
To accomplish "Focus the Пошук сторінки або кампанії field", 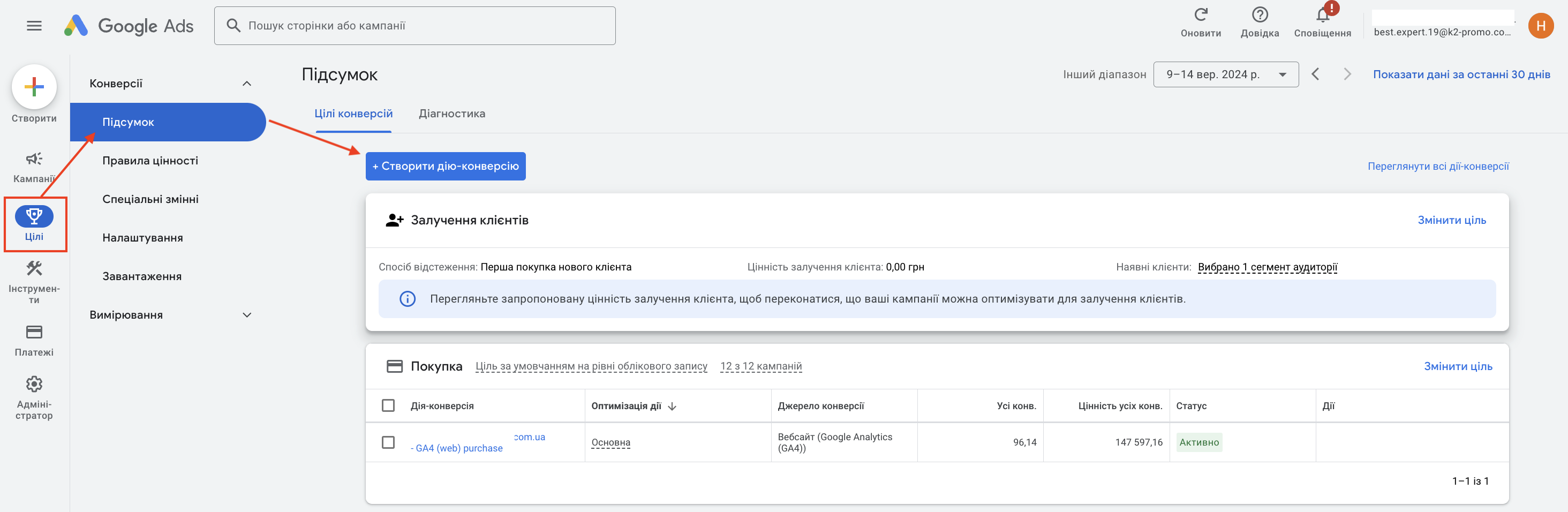I will click(414, 26).
